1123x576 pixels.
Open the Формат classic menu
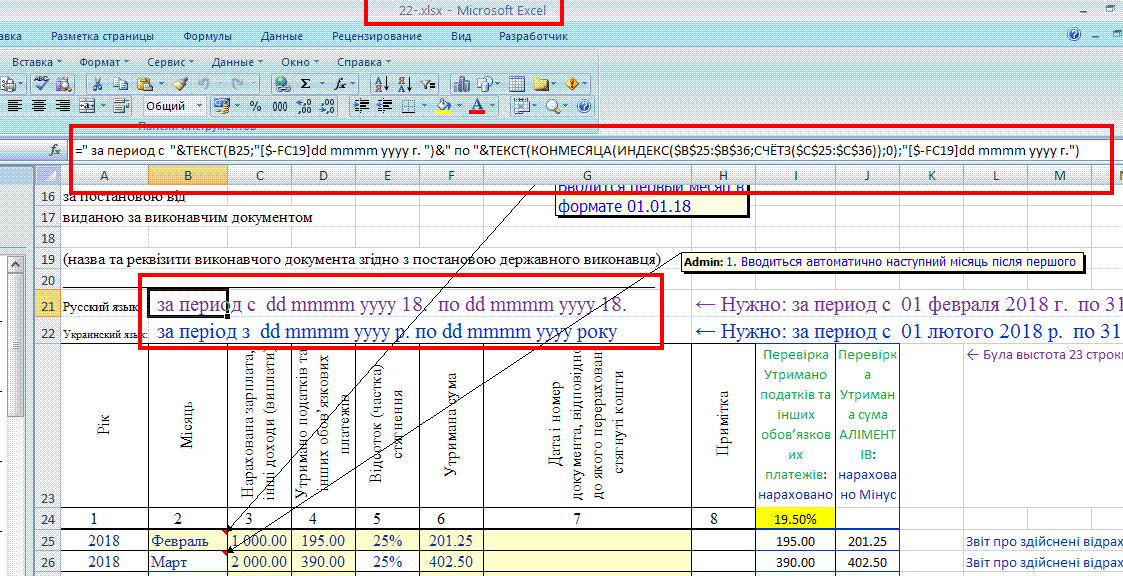pos(104,62)
